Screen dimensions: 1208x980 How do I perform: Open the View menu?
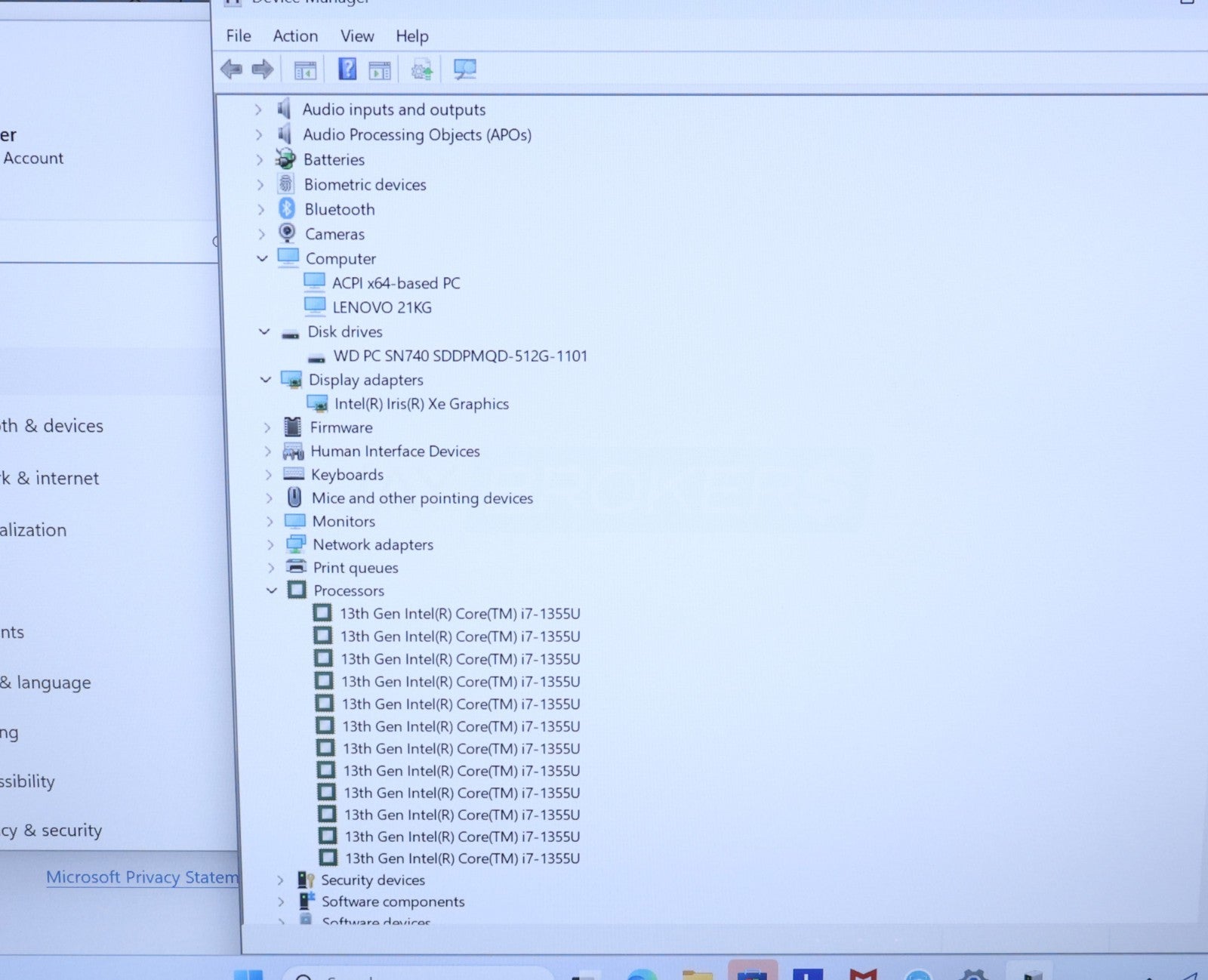point(356,36)
